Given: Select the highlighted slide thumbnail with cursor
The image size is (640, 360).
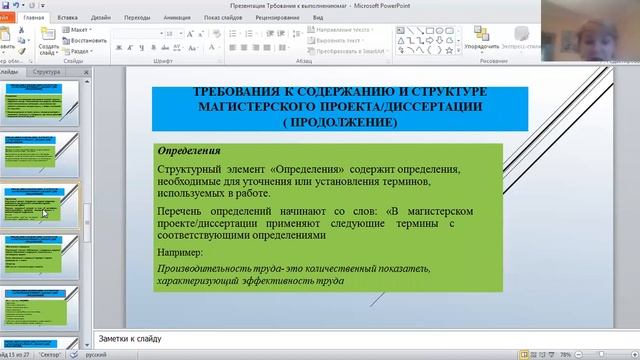Looking at the screenshot, I should pyautogui.click(x=40, y=206).
